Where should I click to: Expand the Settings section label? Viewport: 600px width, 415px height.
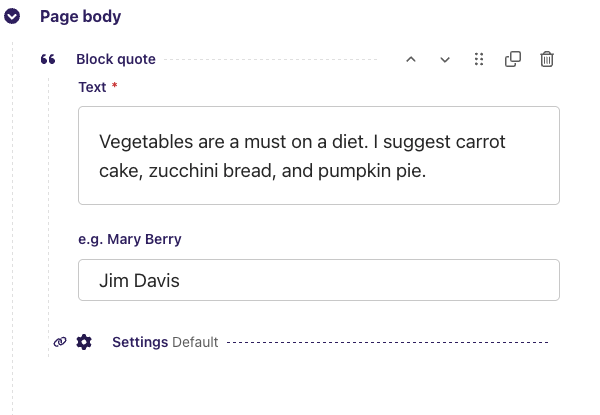point(140,342)
